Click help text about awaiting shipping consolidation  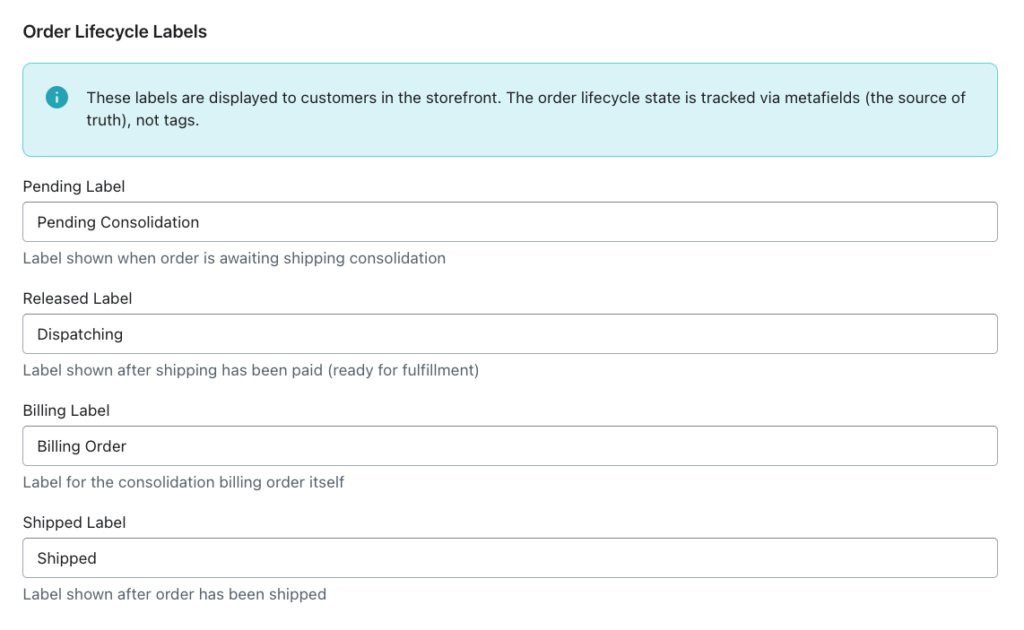tap(234, 258)
